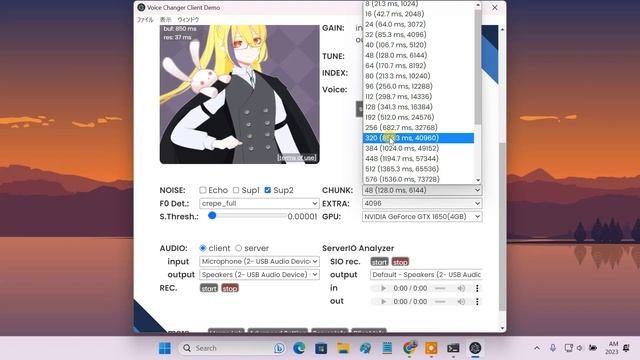Show hidden system tray icons chevron
Image resolution: width=640 pixels, height=360 pixels.
537,348
